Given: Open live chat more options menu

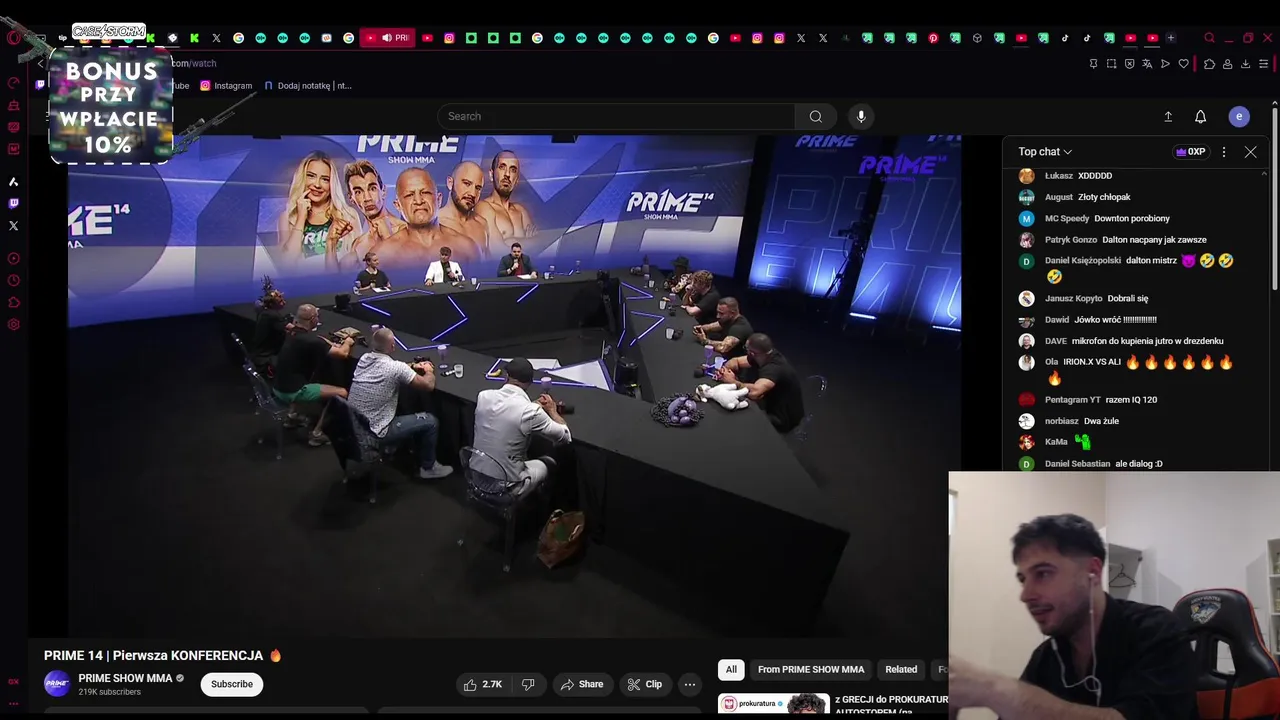Looking at the screenshot, I should pyautogui.click(x=1224, y=152).
